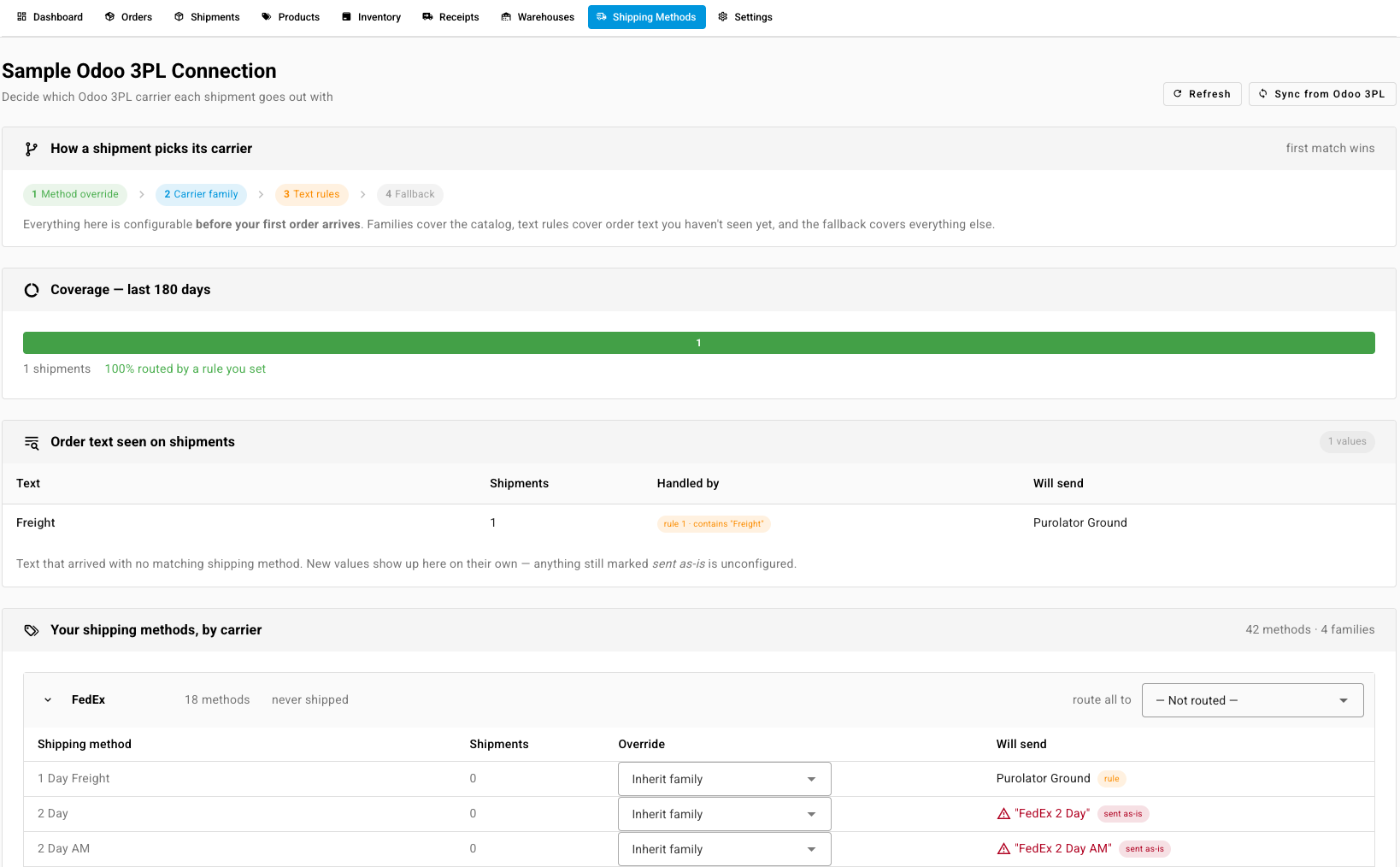This screenshot has height=867, width=1400.
Task: Click the Dashboard grid icon
Action: tap(21, 17)
